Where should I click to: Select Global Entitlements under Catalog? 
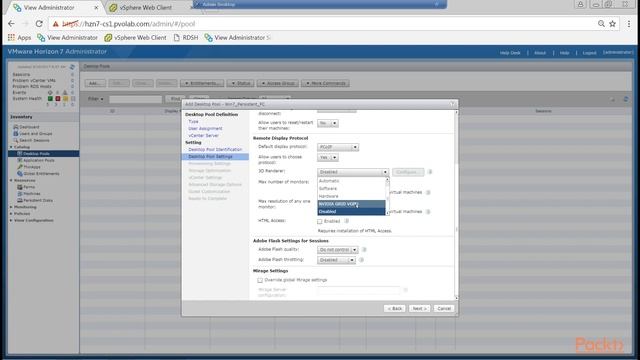click(x=38, y=173)
